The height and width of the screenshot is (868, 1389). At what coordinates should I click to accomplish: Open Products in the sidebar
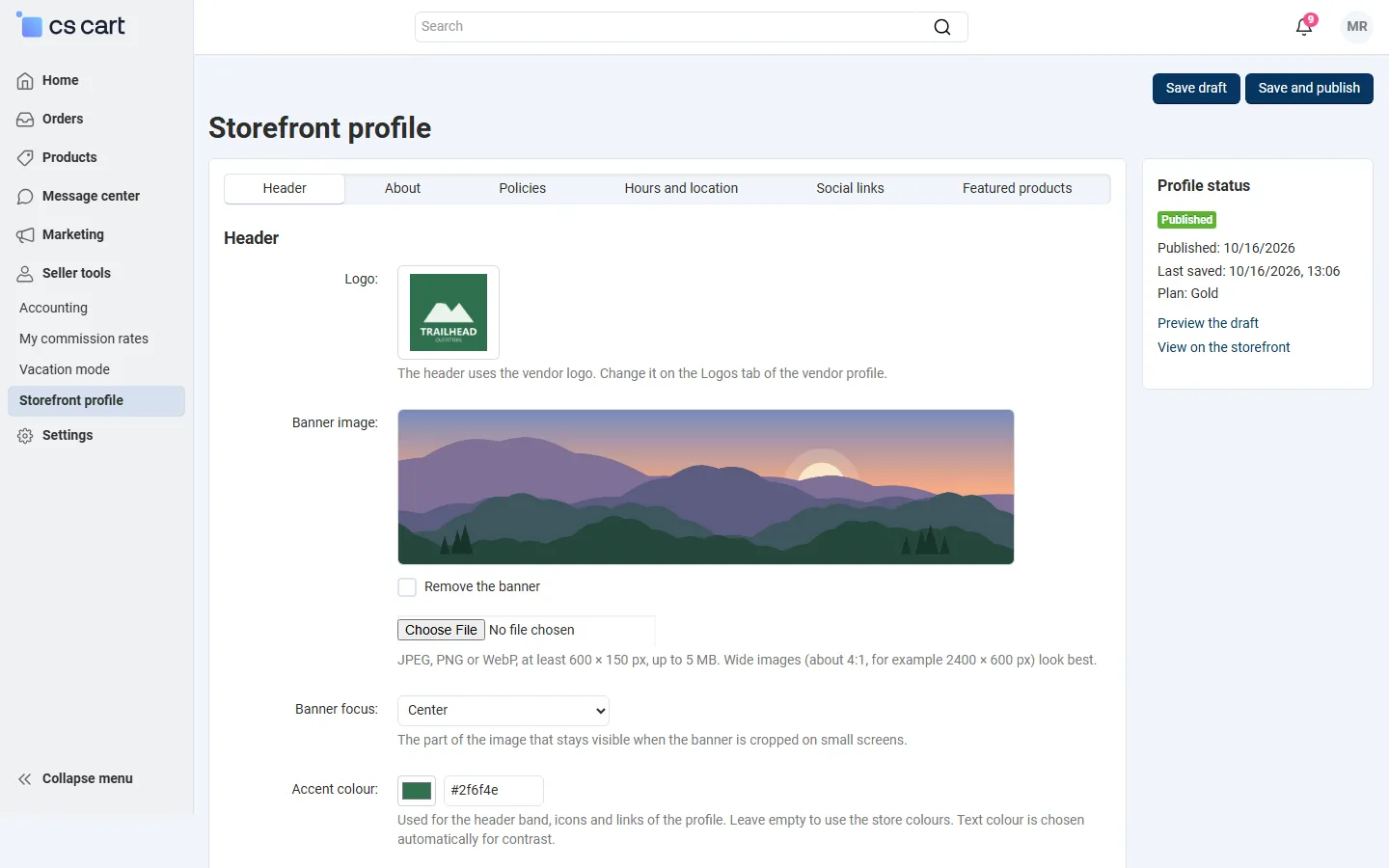69,158
